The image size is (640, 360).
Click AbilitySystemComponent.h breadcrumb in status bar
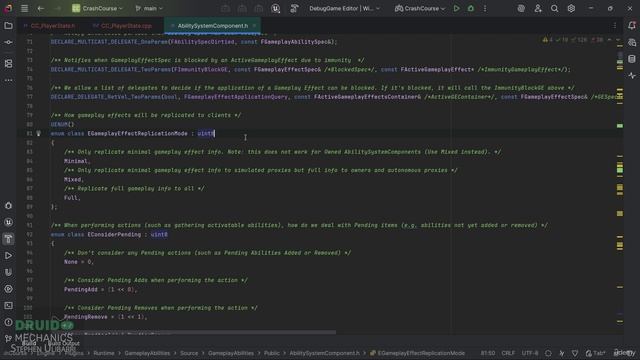pyautogui.click(x=324, y=353)
